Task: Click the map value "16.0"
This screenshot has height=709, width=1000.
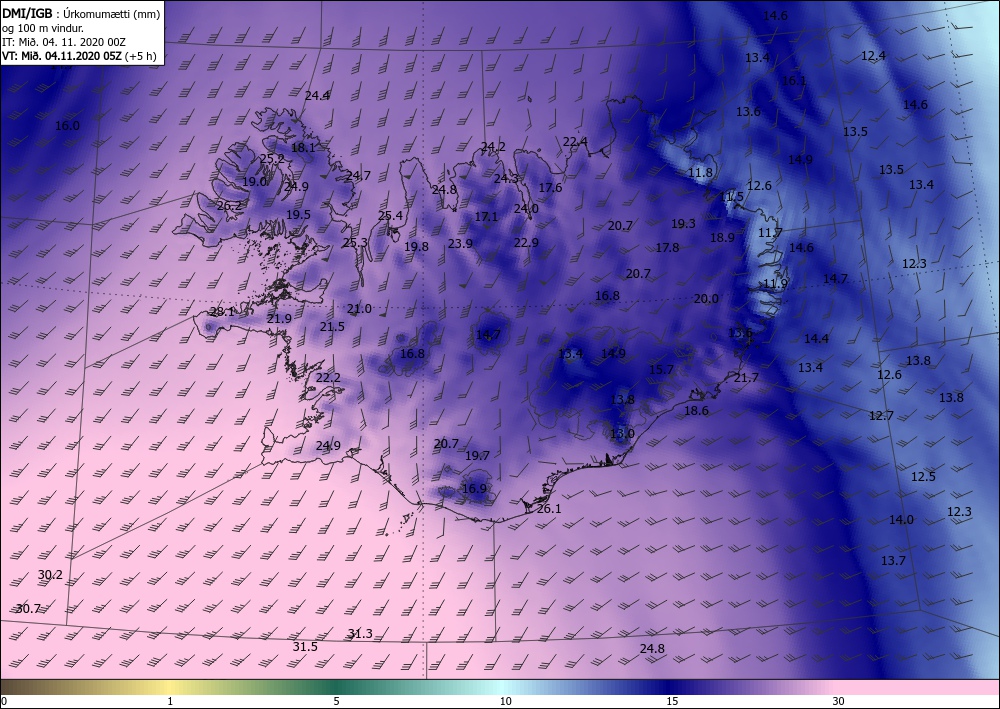Action: [x=67, y=126]
